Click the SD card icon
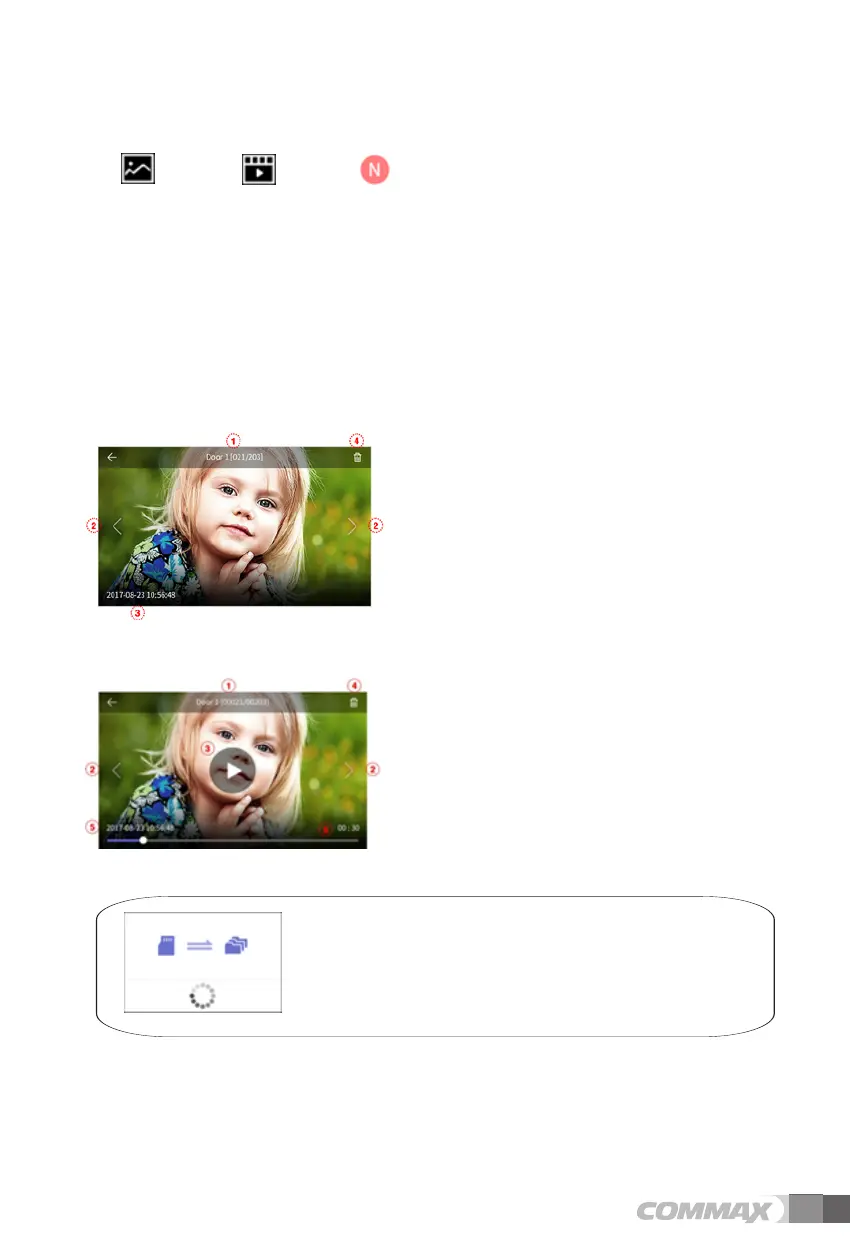850x1247 pixels. point(166,945)
